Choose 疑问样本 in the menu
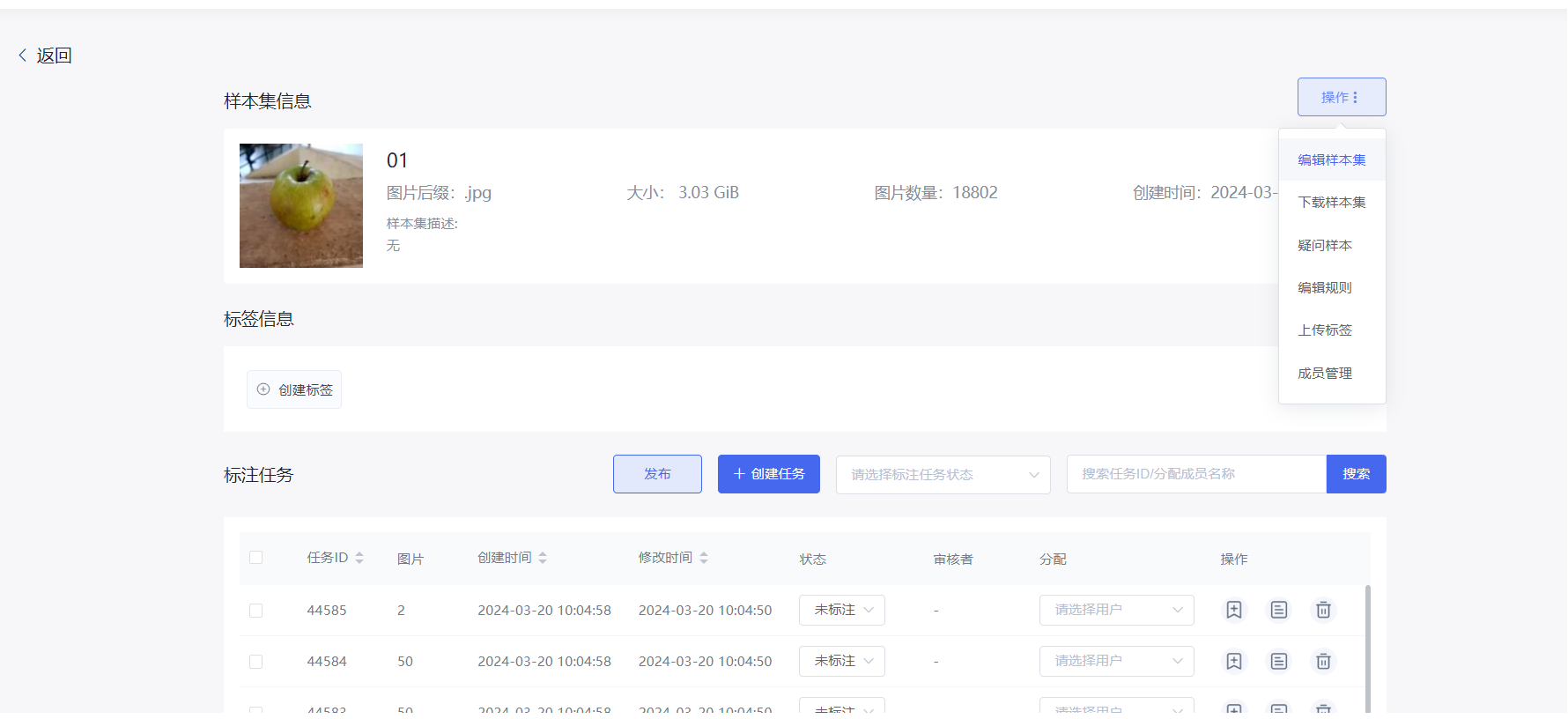 click(1332, 245)
